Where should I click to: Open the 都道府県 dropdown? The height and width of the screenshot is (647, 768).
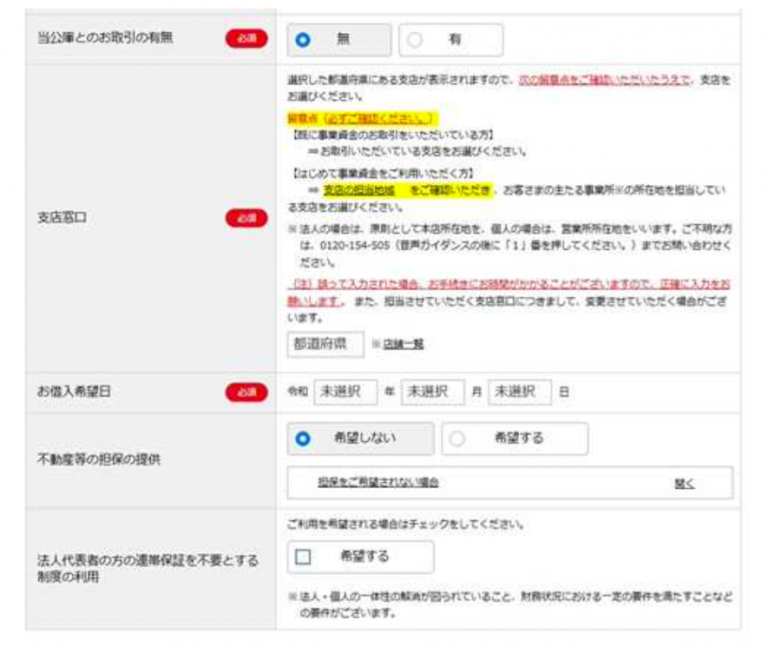click(x=320, y=343)
